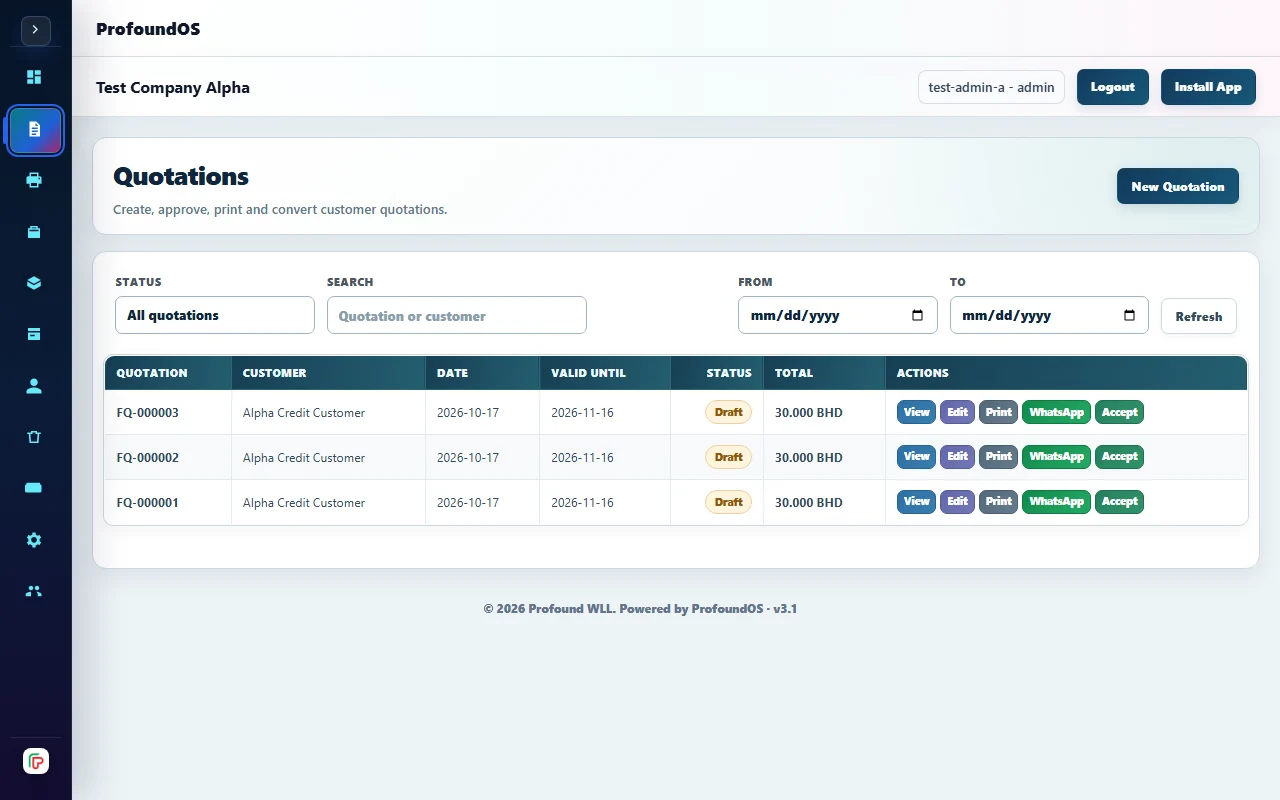Edit quotation FQ-000003
1280x800 pixels.
tap(957, 412)
